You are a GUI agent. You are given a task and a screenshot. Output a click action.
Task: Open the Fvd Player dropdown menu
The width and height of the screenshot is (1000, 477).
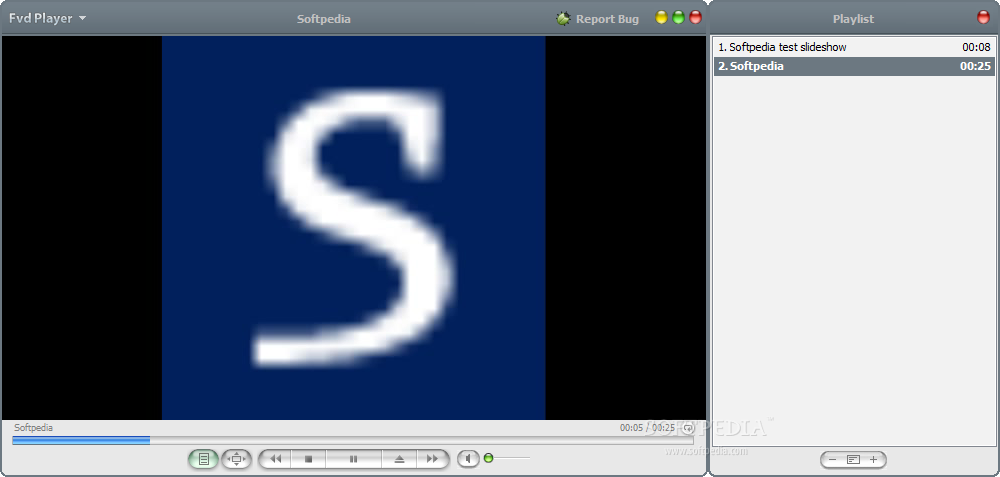click(47, 18)
